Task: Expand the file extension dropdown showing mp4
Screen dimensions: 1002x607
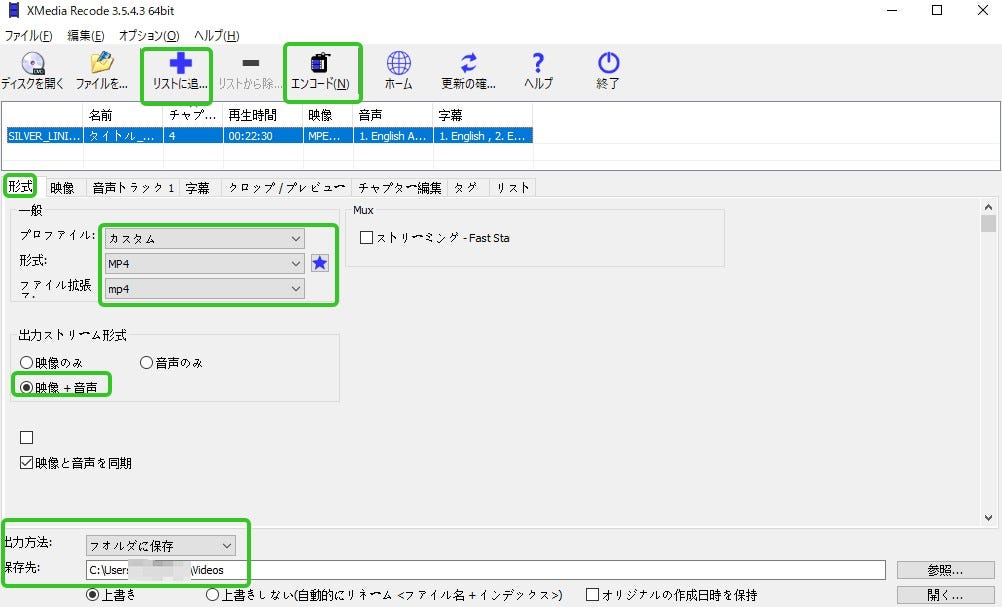Action: coord(204,289)
